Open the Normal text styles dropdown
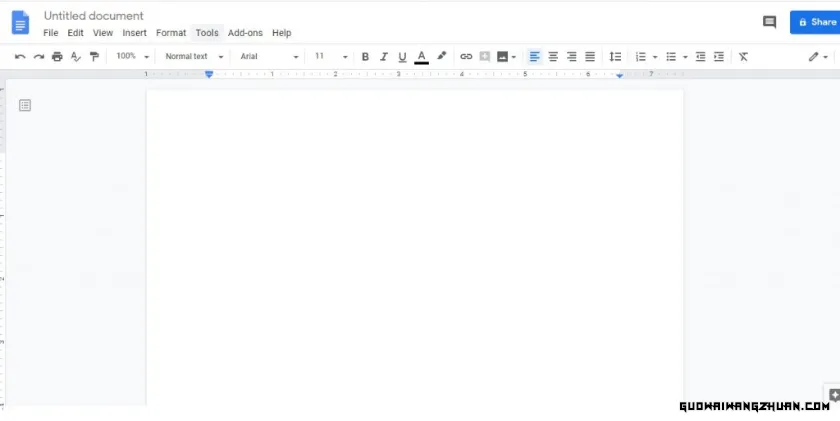Screen dimensions: 840x421 194,56
